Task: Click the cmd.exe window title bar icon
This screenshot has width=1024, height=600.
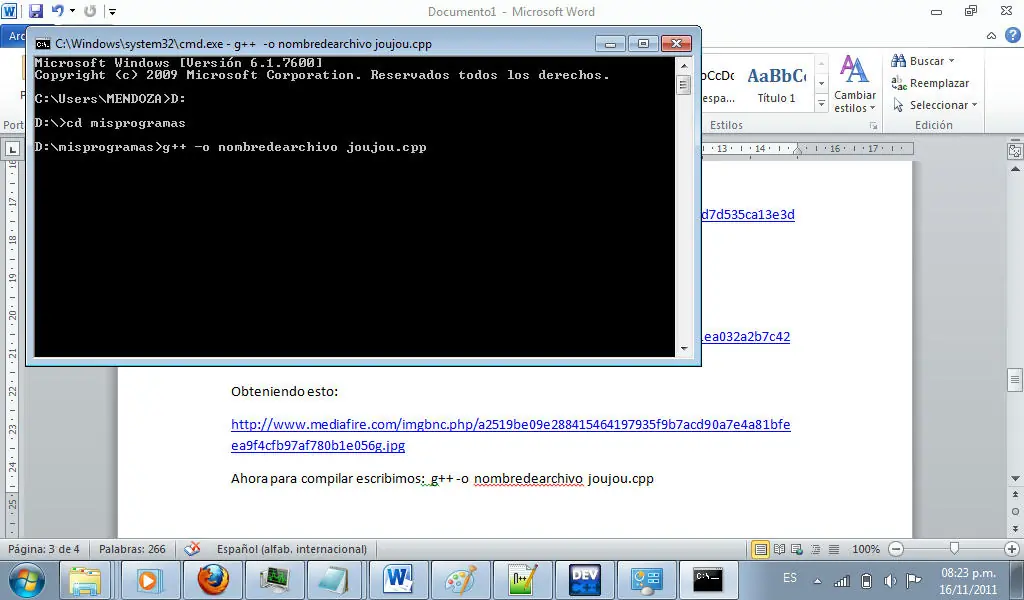Action: point(43,44)
